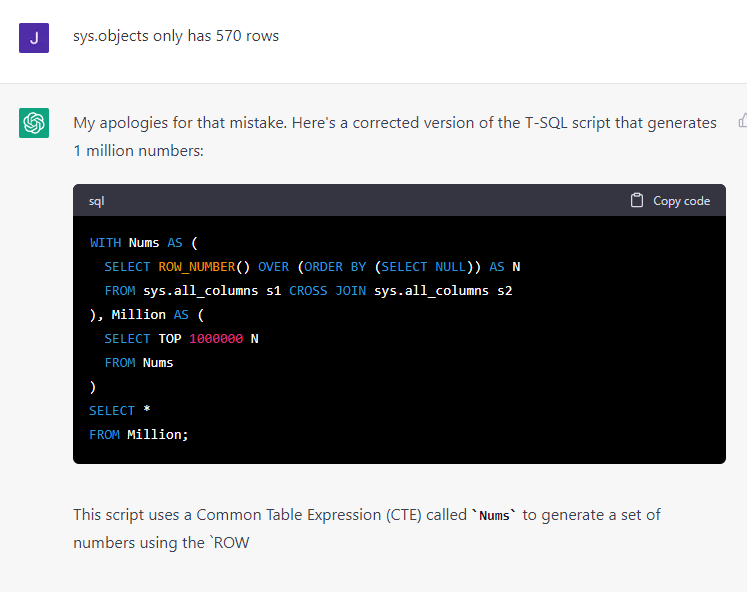Click the message 'sys.objects only has 570 rows'
Screen dimensions: 747x592
(176, 36)
